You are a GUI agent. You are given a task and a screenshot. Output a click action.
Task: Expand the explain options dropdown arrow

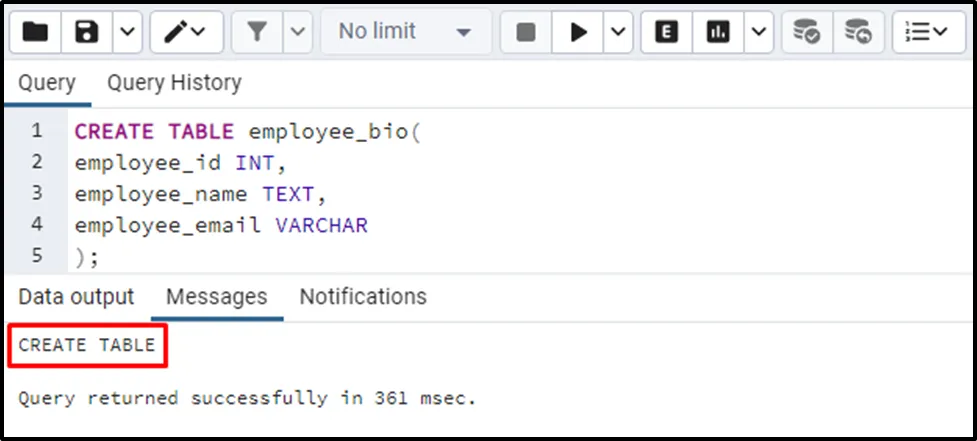tap(758, 32)
